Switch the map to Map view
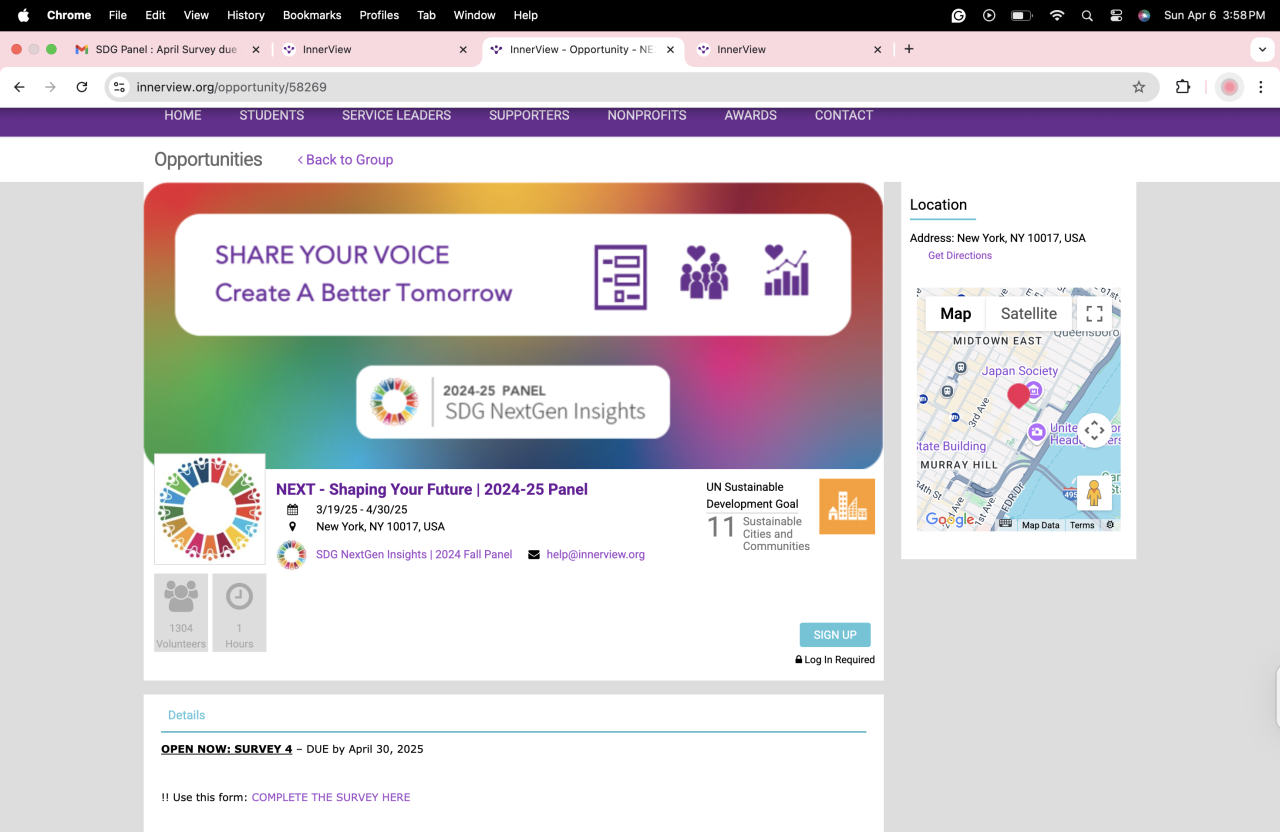 [955, 314]
